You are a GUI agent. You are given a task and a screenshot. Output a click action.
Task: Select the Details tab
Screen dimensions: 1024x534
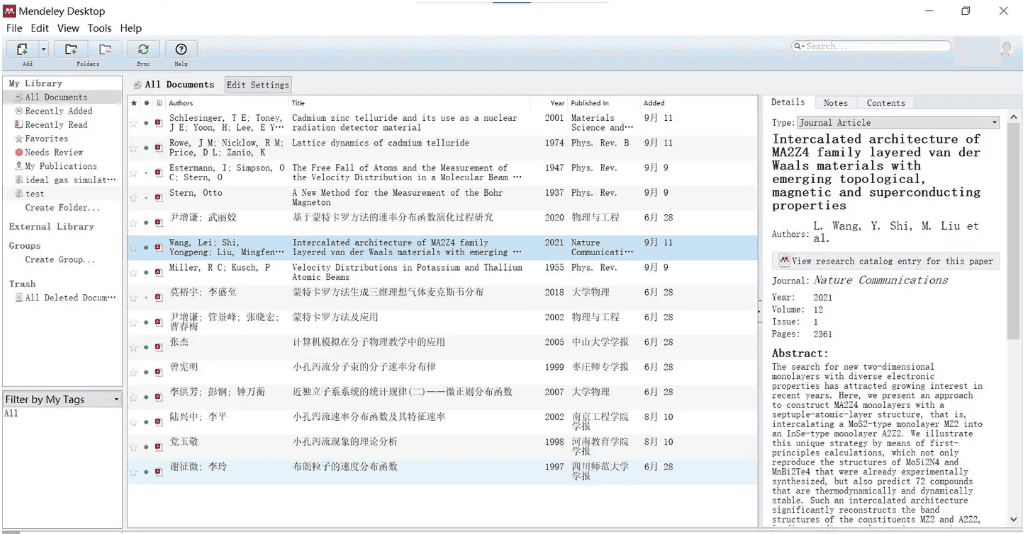point(788,102)
